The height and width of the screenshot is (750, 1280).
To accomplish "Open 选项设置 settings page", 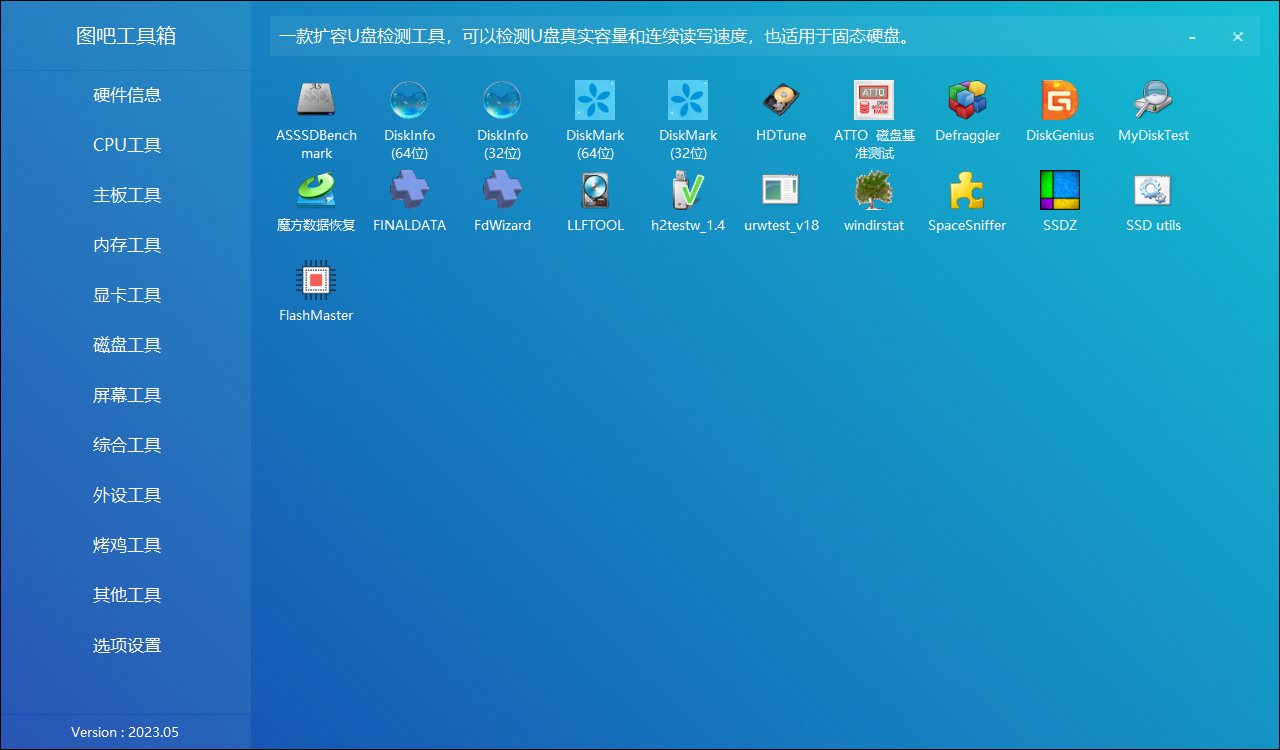I will (126, 645).
